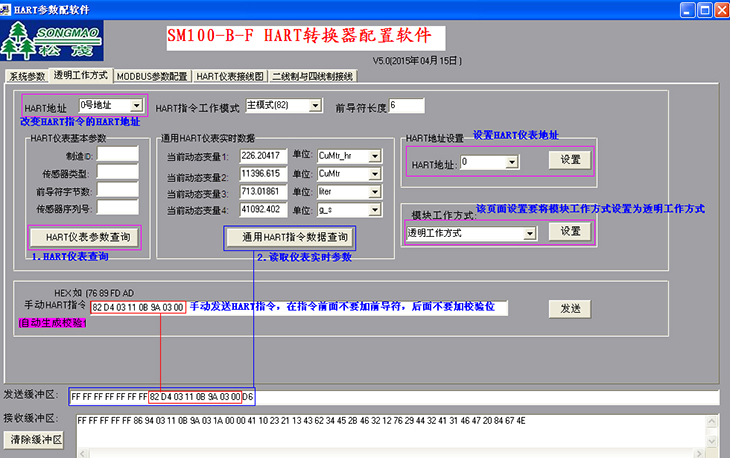Click receive buffer scroll down arrow
This screenshot has height=458, width=730.
(x=712, y=441)
